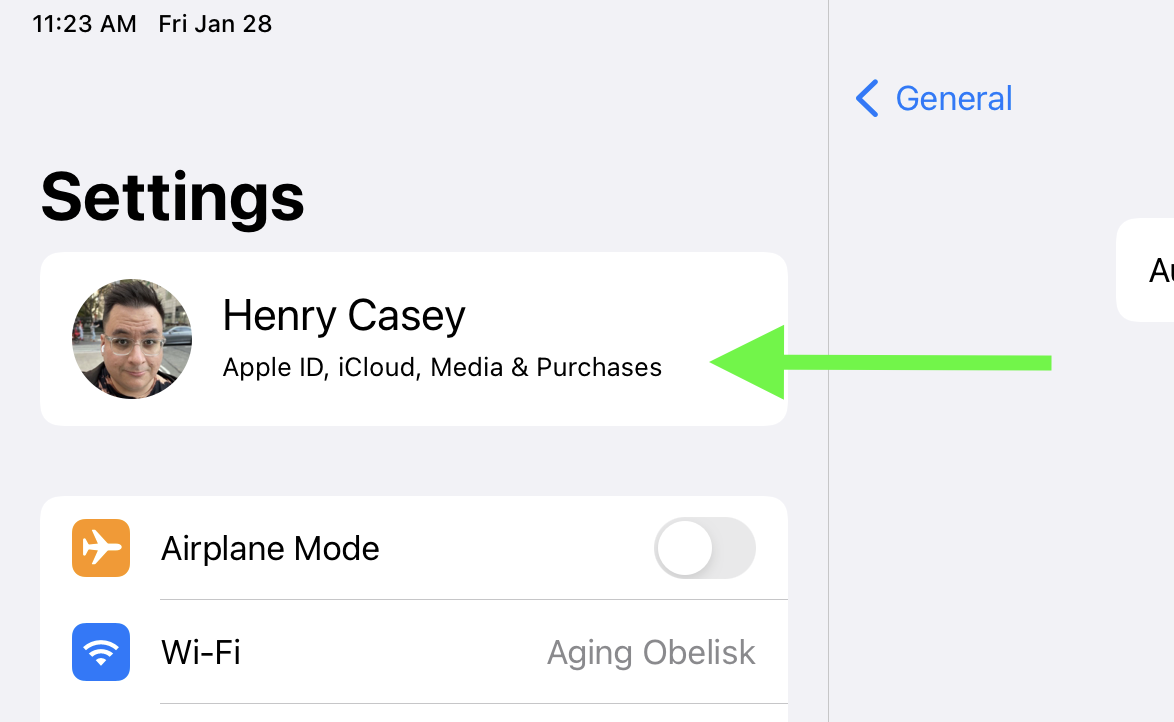This screenshot has width=1174, height=722.
Task: Select the blue Wi-Fi icon
Action: pyautogui.click(x=100, y=652)
